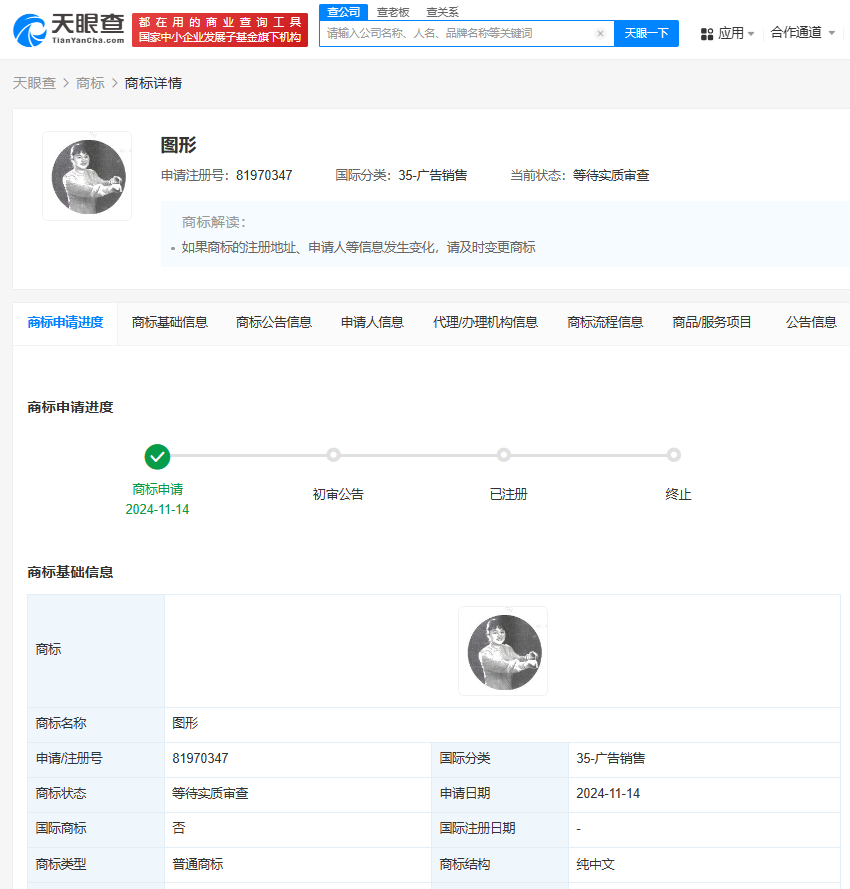Open the 商标基础信息 tab

click(170, 323)
